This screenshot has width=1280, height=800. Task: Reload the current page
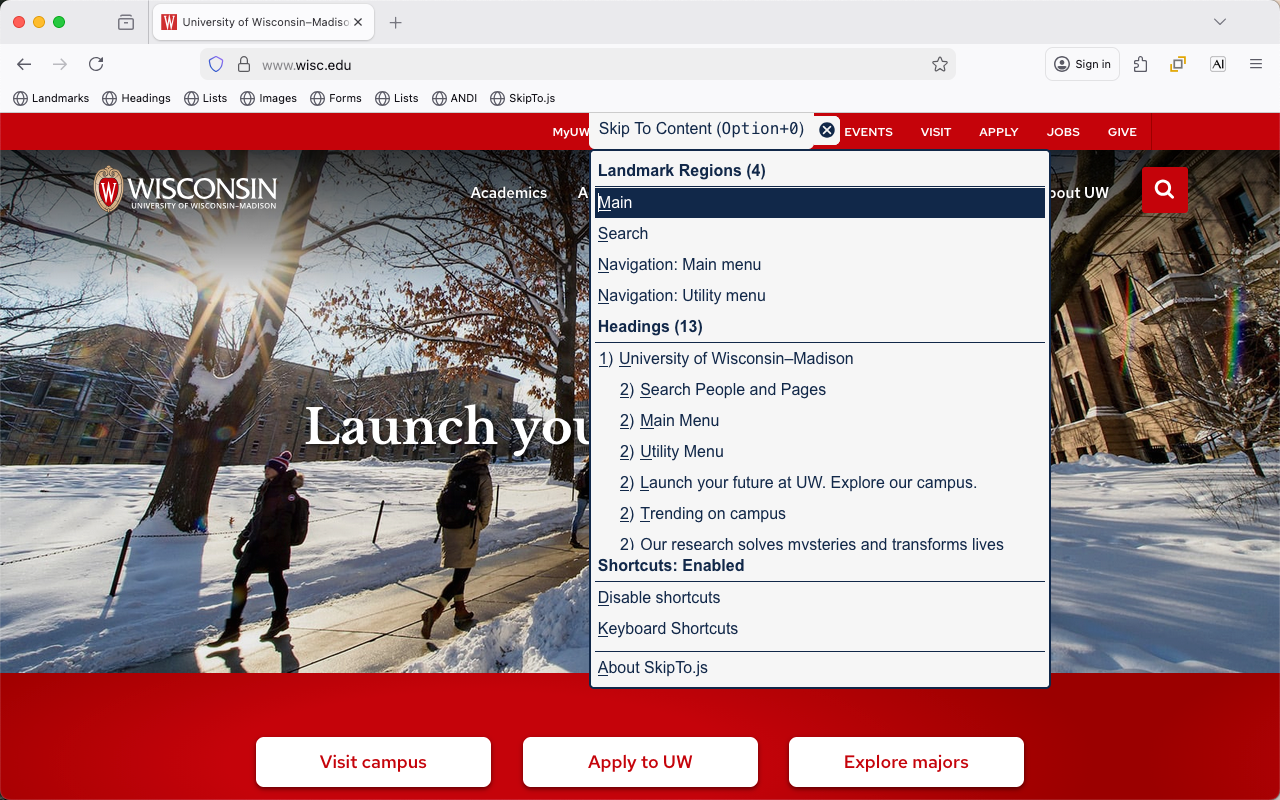[96, 65]
